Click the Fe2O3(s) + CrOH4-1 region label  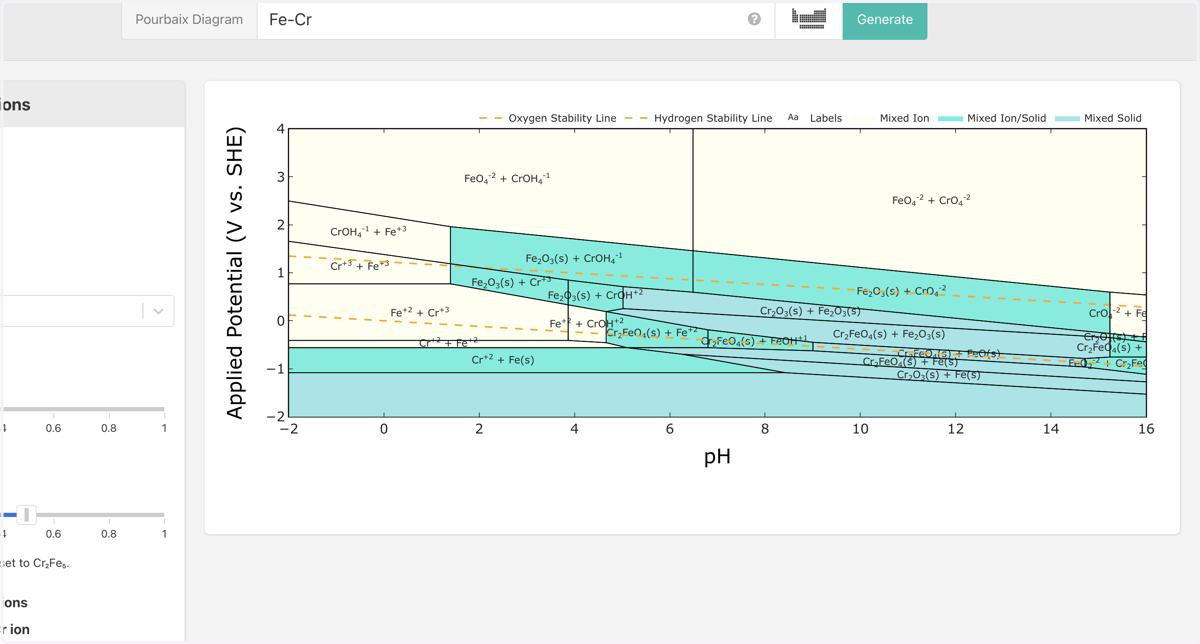(574, 259)
